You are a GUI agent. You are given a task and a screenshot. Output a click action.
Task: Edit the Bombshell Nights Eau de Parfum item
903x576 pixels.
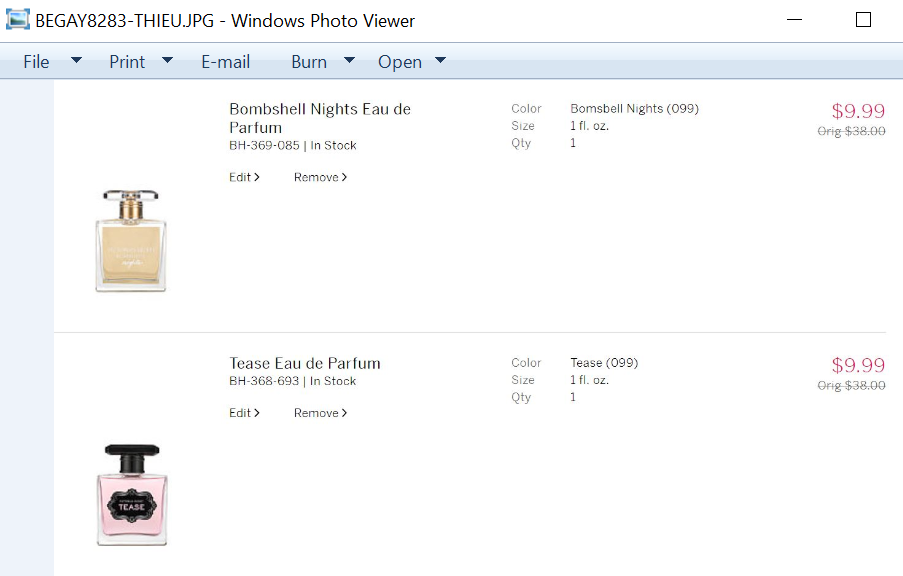pos(244,177)
